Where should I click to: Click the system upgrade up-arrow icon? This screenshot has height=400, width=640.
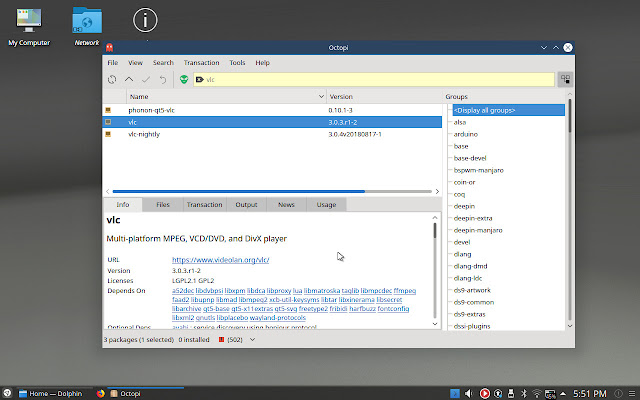click(x=129, y=80)
